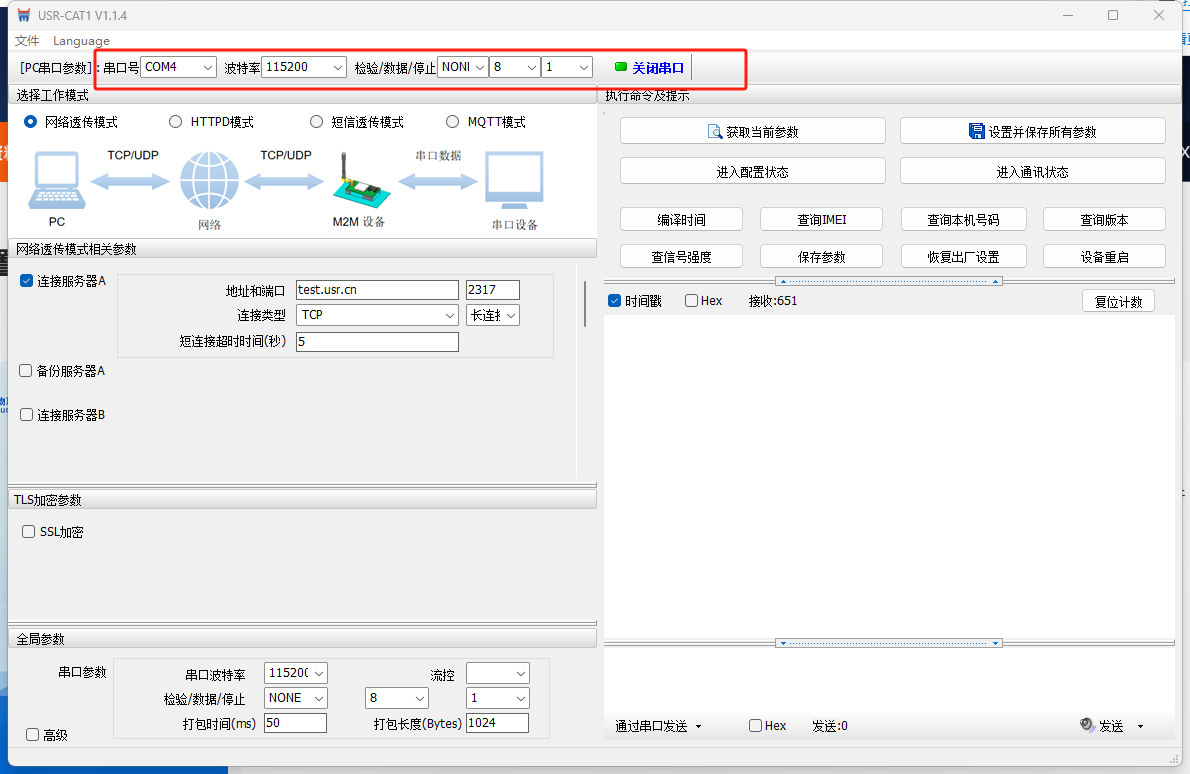Click the M2M 设备 module icon
The height and width of the screenshot is (774, 1190).
tap(358, 182)
